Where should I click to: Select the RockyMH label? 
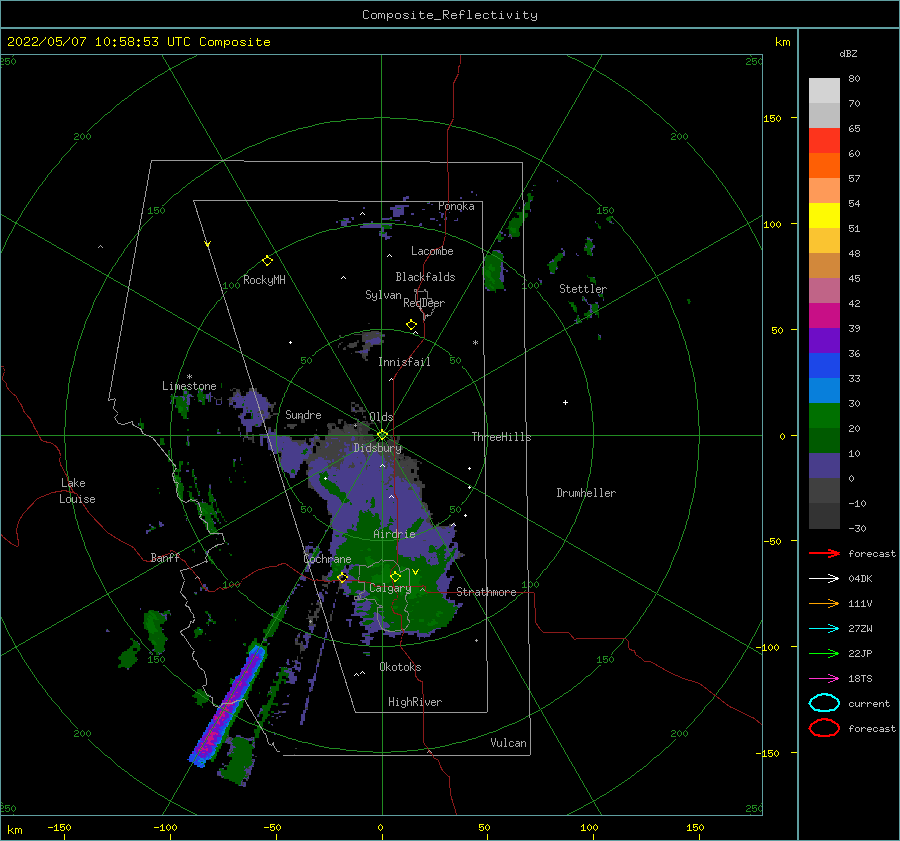pyautogui.click(x=264, y=280)
